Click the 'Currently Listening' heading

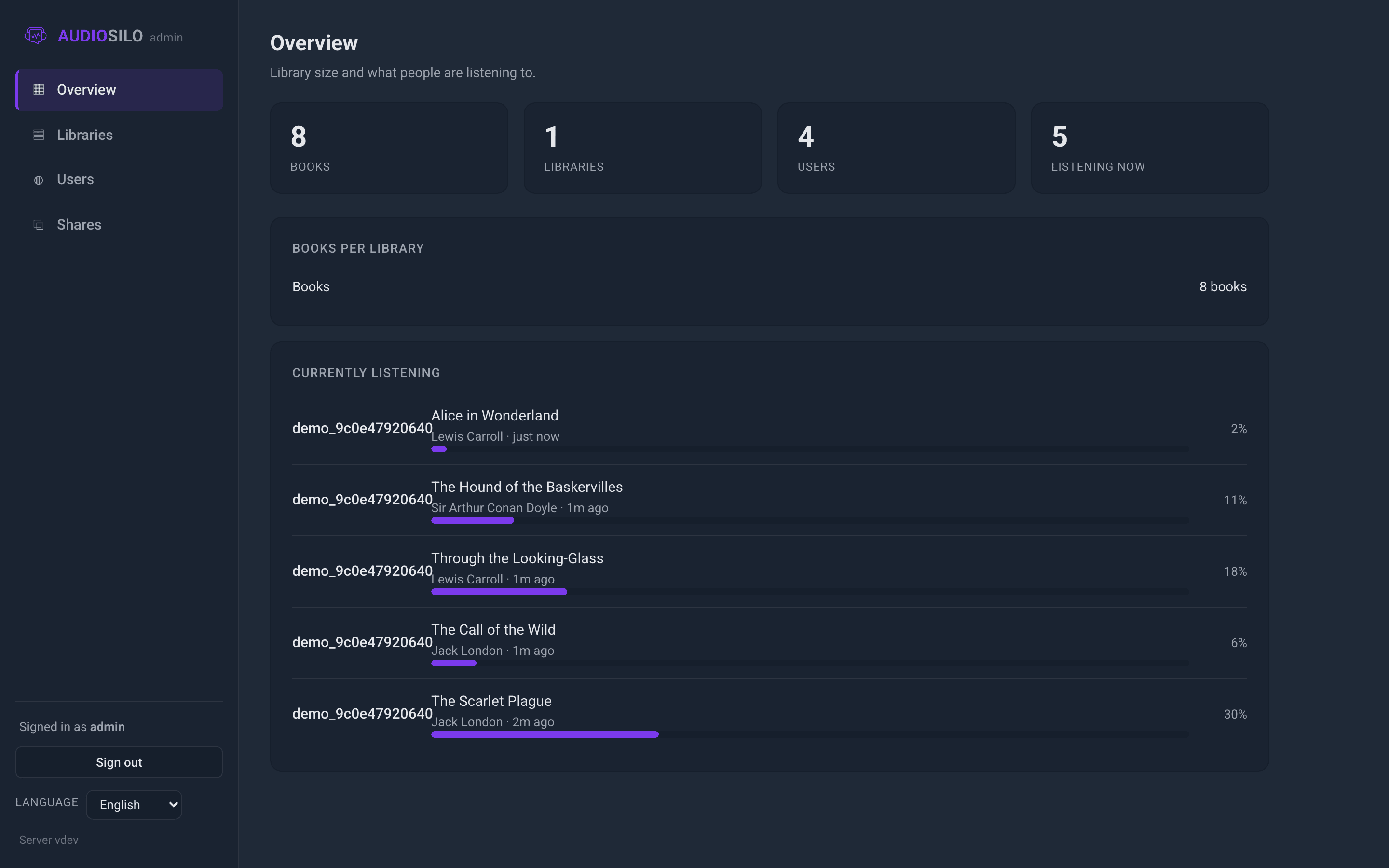pyautogui.click(x=366, y=373)
